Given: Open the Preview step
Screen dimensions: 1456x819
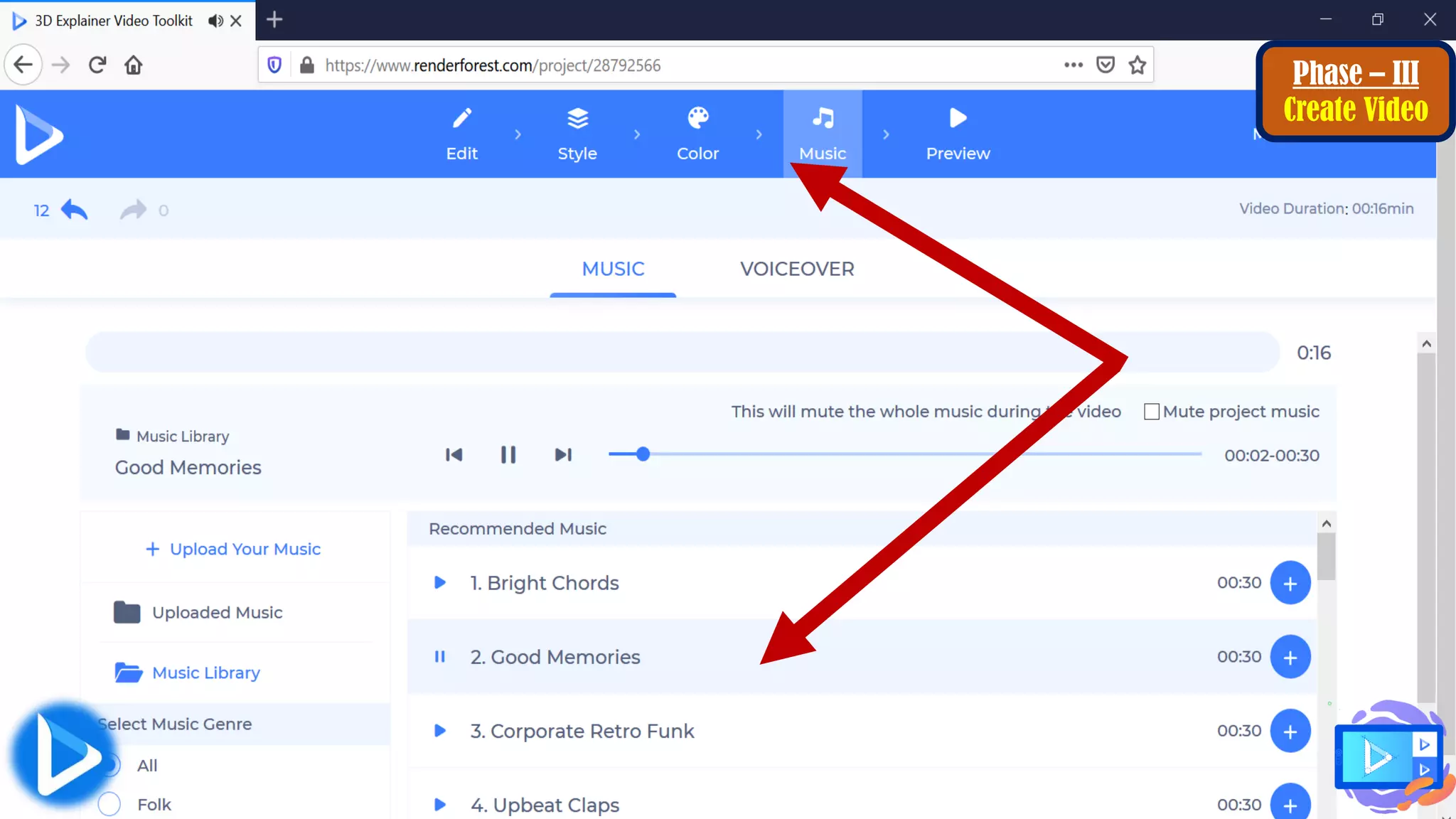Looking at the screenshot, I should click(x=958, y=134).
